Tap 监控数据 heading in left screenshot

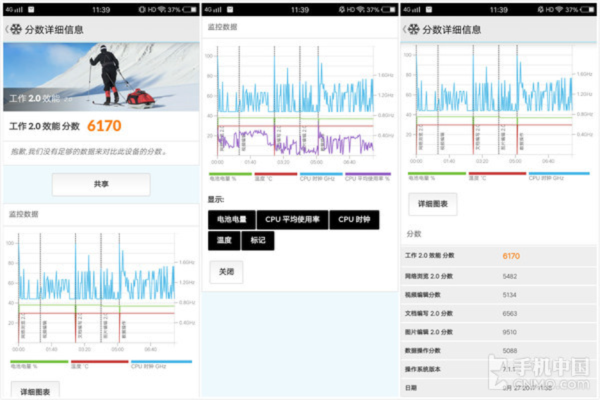(x=24, y=214)
